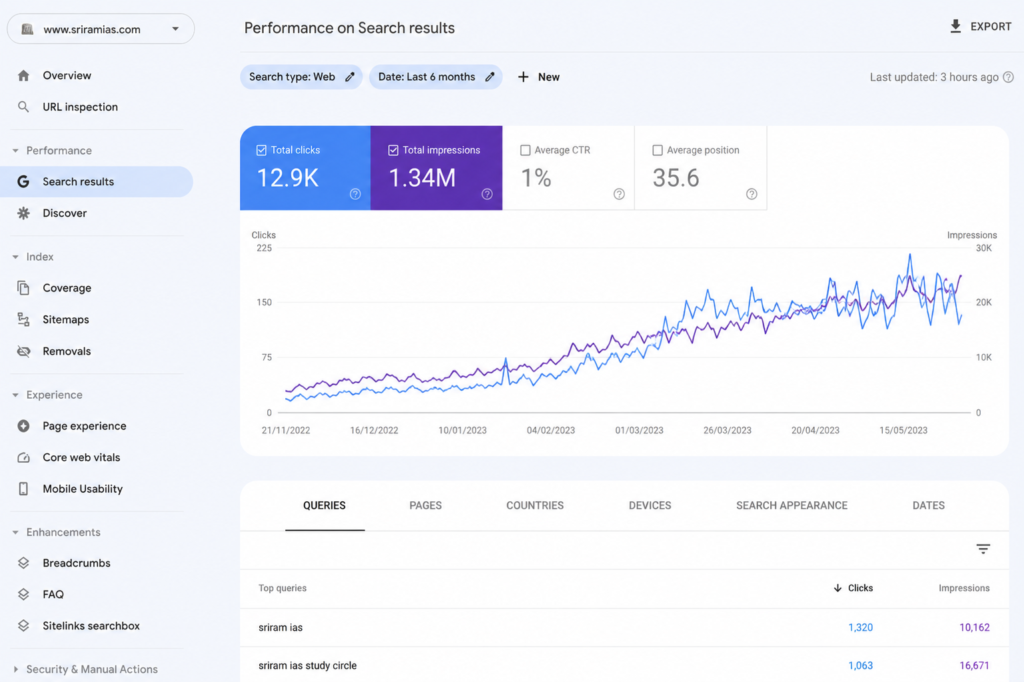
Task: Click the Mobile Usability menu label
Action: 82,489
